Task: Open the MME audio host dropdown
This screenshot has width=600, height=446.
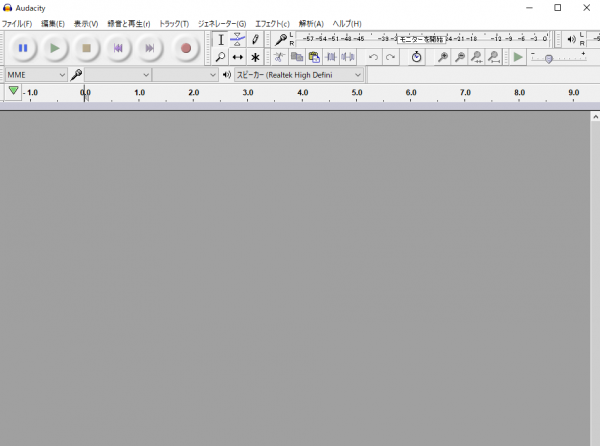Action: pyautogui.click(x=36, y=75)
